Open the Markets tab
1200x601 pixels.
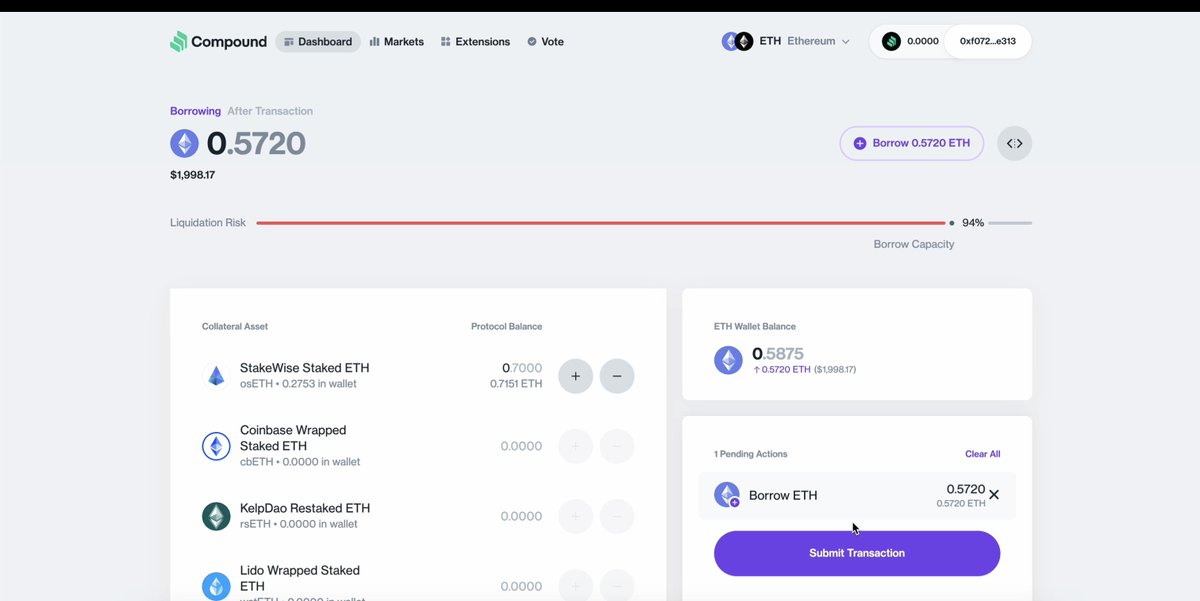pyautogui.click(x=397, y=42)
